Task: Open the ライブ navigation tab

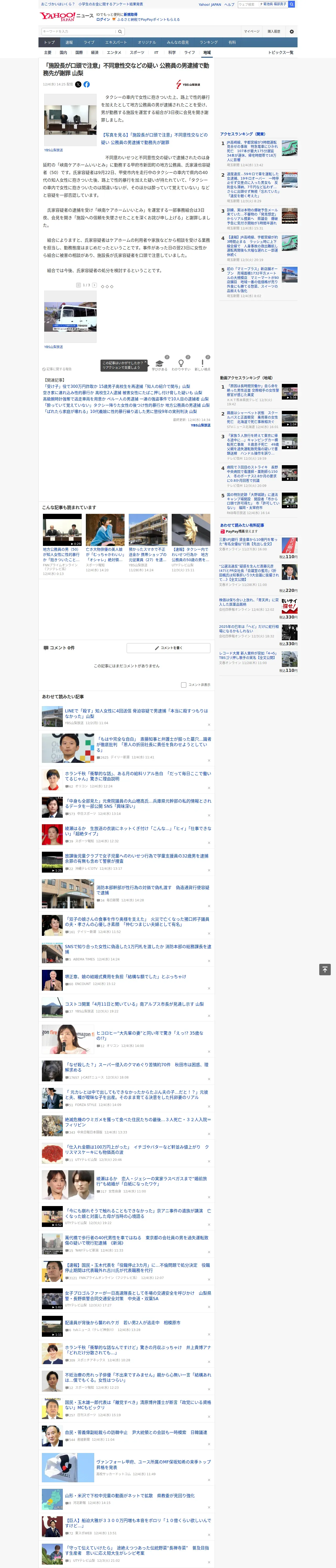Action: pos(89,43)
